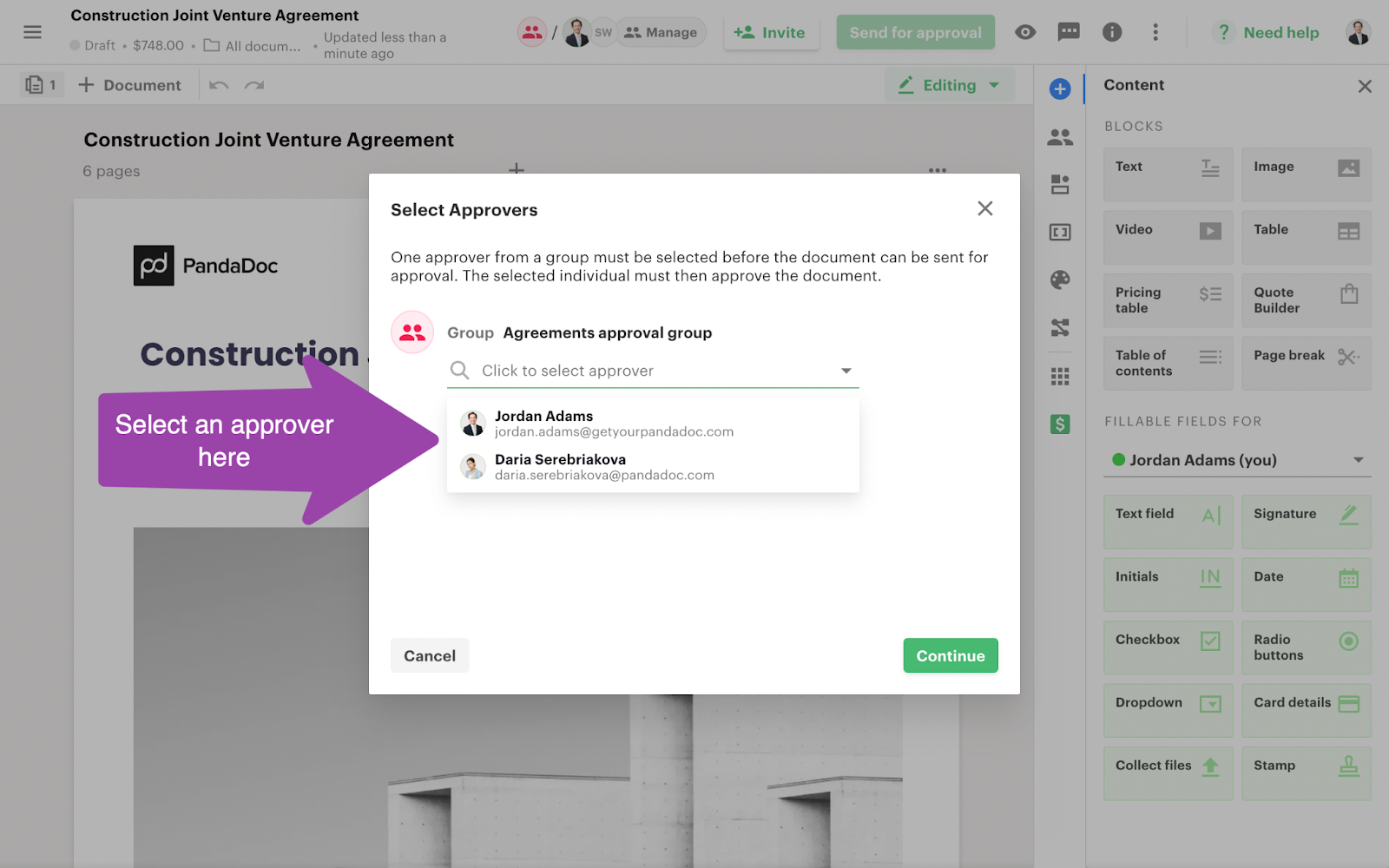Add a Signature field
The width and height of the screenshot is (1389, 868).
(1307, 522)
